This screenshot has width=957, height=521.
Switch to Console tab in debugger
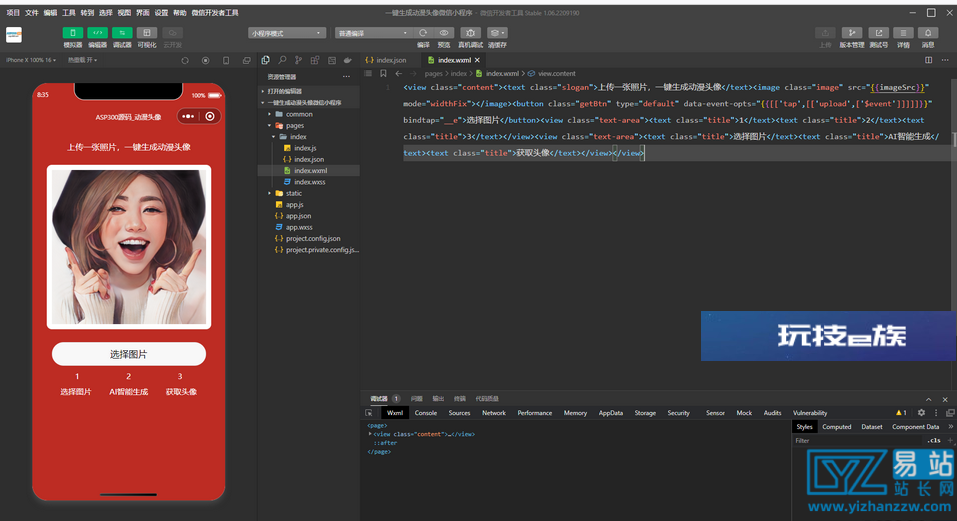[x=425, y=413]
